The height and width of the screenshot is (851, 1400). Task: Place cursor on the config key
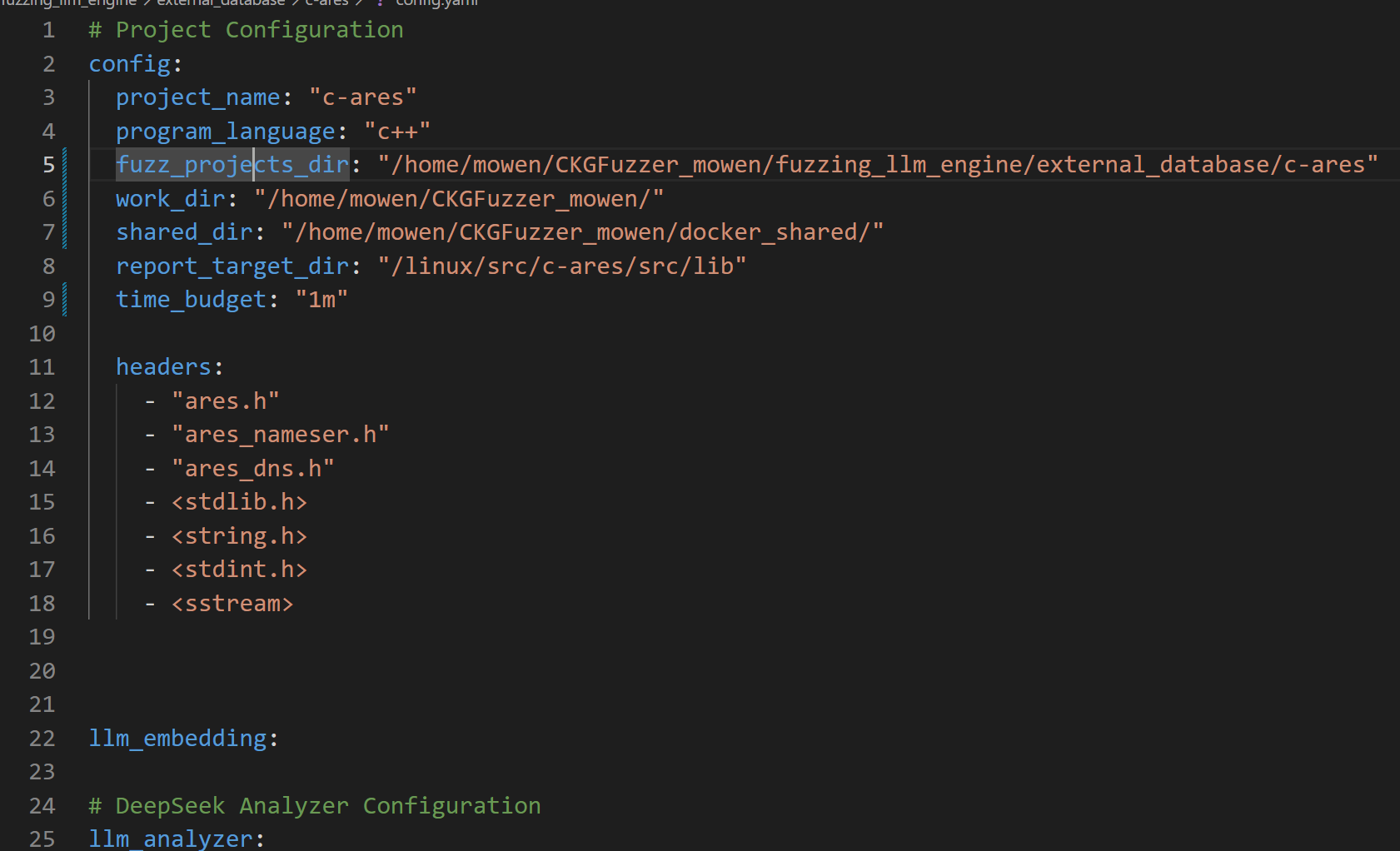(129, 64)
